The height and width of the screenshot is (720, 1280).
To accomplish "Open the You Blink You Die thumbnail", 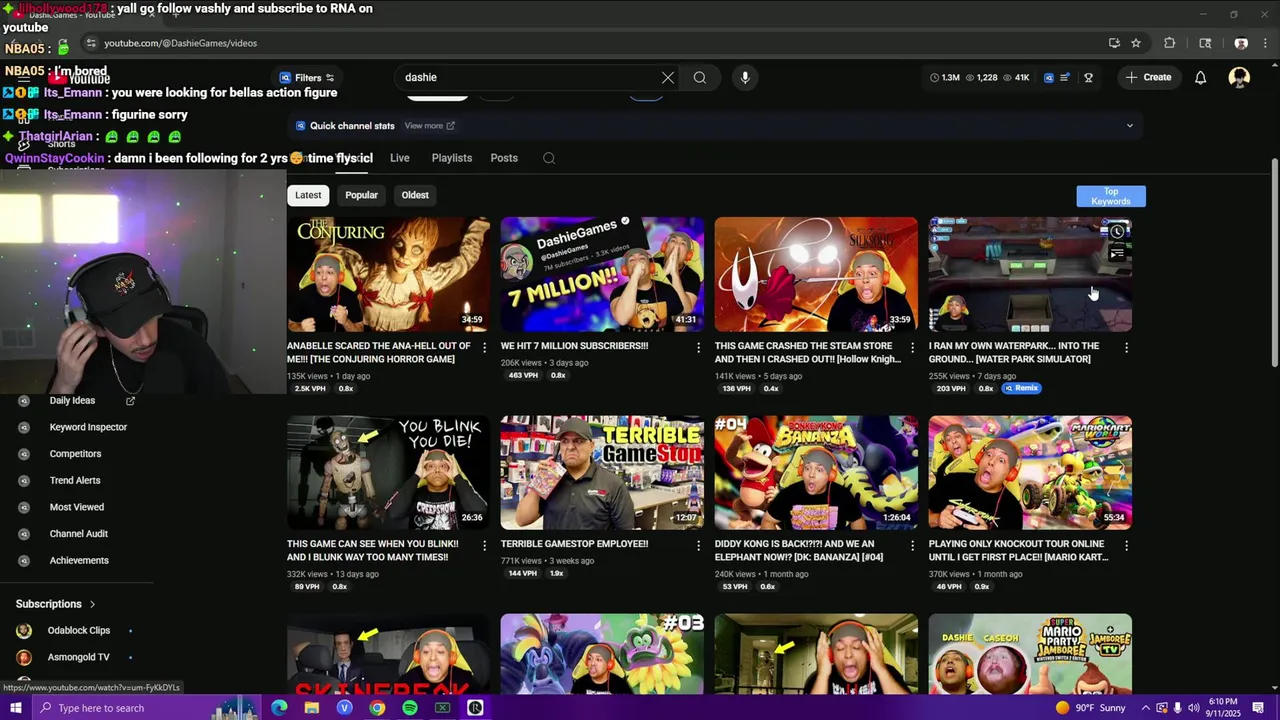I will pyautogui.click(x=388, y=472).
